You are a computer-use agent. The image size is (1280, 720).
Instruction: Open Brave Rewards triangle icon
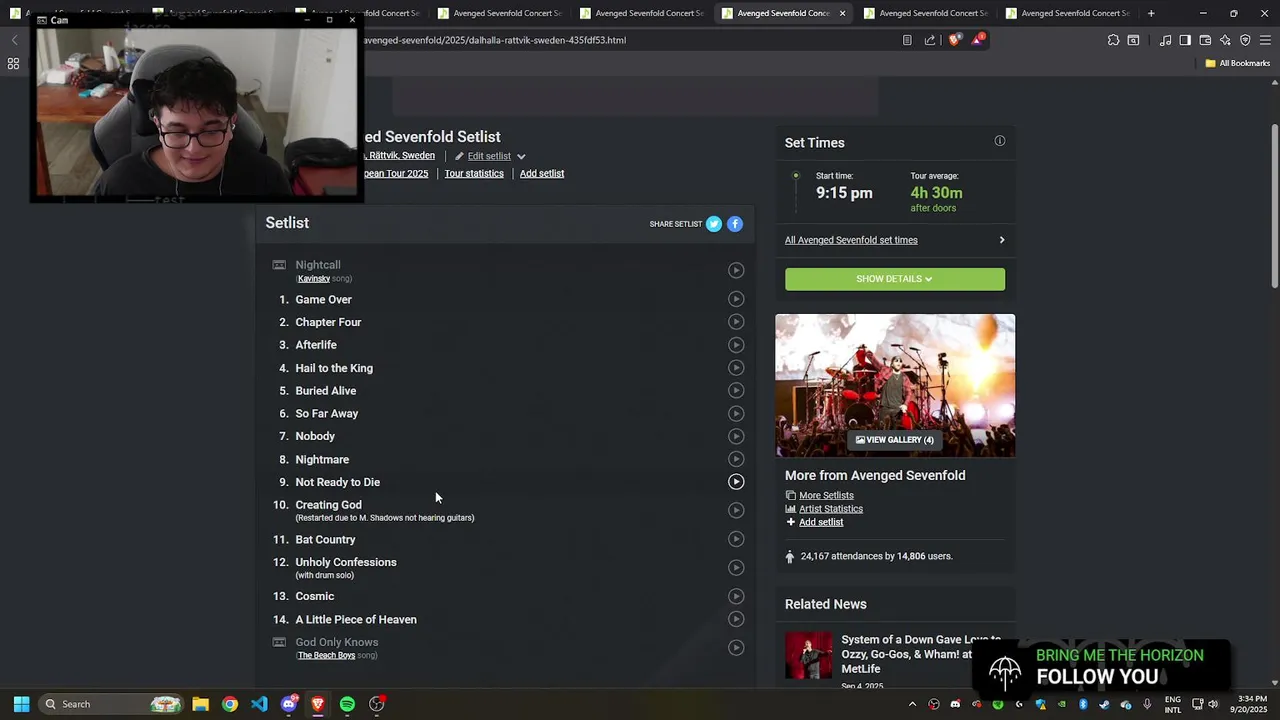tap(977, 40)
